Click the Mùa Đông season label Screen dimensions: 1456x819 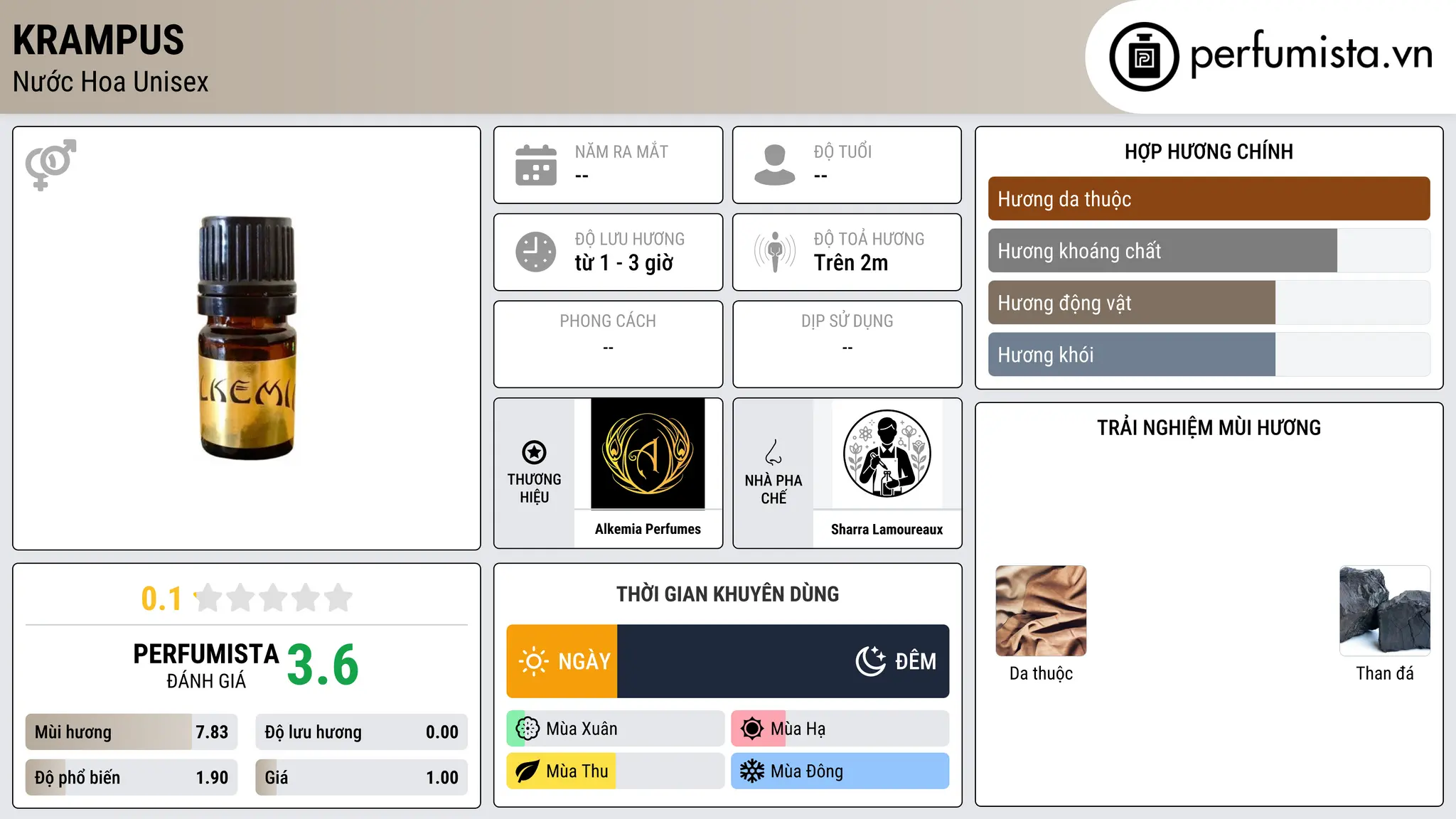(807, 771)
